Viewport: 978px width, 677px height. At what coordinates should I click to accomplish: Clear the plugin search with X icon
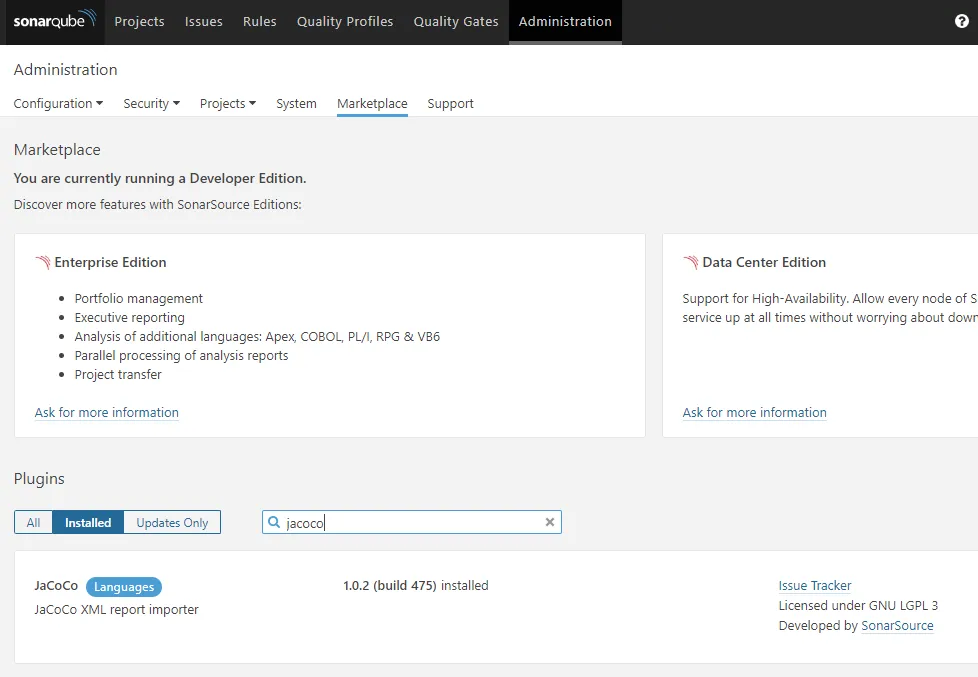click(x=549, y=522)
